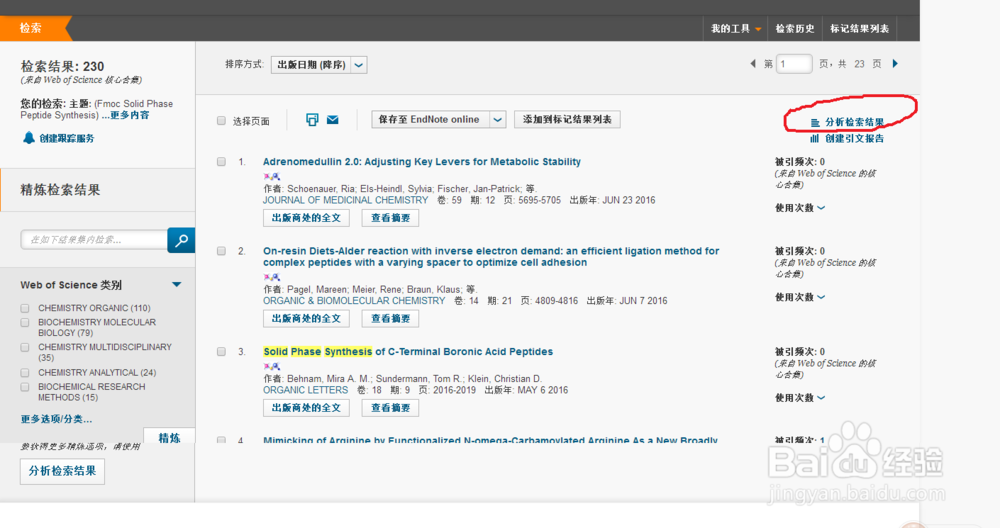View abstract of Adrenomedullin 2.0 article

point(390,218)
